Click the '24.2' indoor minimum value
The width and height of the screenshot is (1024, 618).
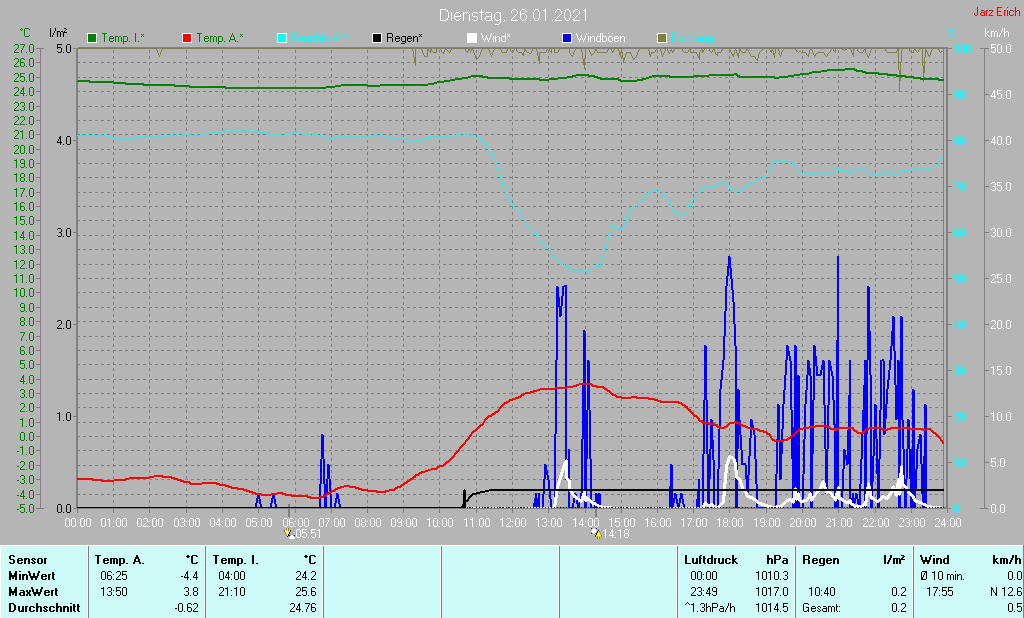pyautogui.click(x=306, y=576)
